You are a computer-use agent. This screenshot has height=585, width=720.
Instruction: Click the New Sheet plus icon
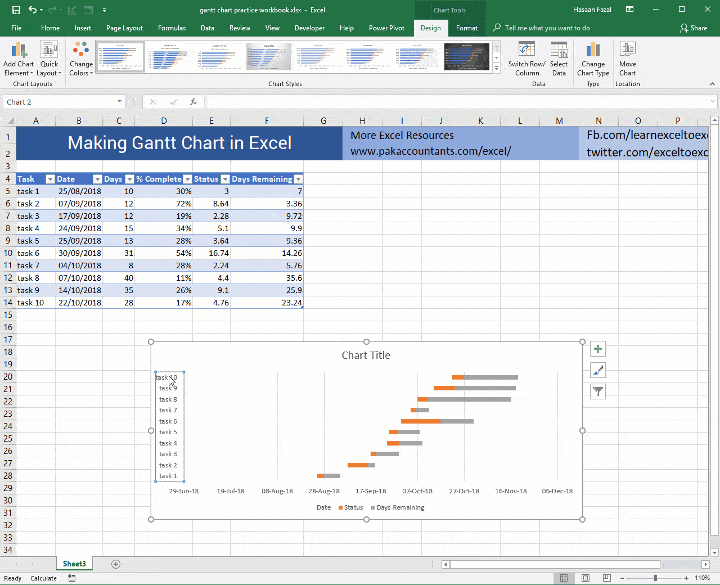tap(116, 564)
